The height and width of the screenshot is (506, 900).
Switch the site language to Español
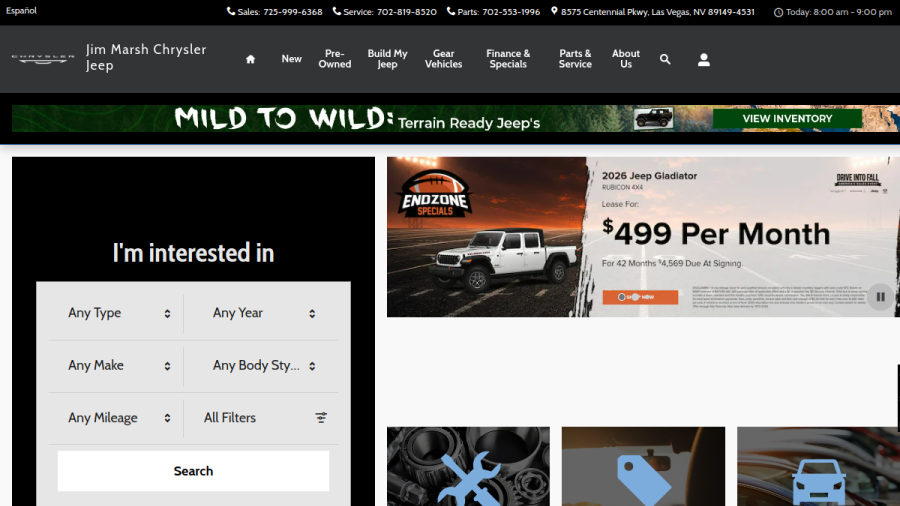coord(21,11)
